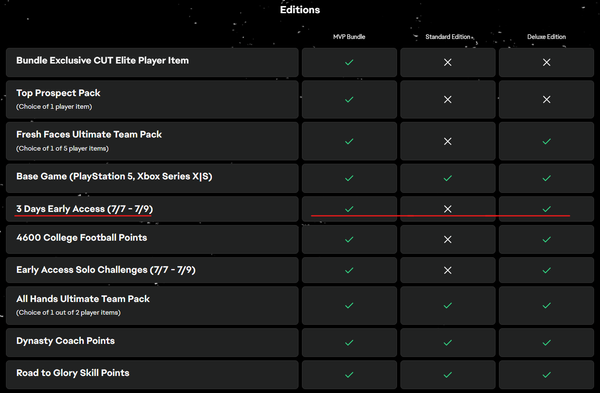Select the Standard Edition column header
600x393 pixels.
click(448, 37)
